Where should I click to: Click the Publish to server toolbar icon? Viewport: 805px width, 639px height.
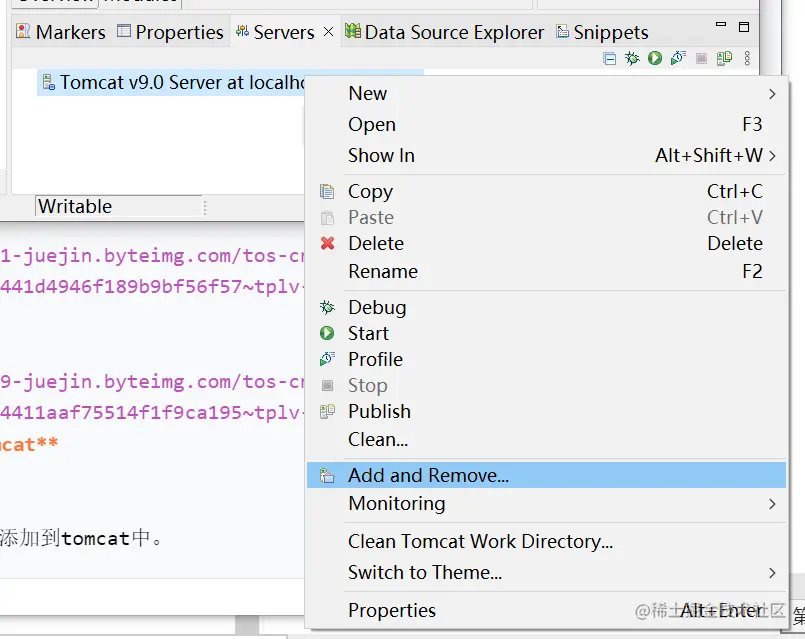(x=724, y=59)
